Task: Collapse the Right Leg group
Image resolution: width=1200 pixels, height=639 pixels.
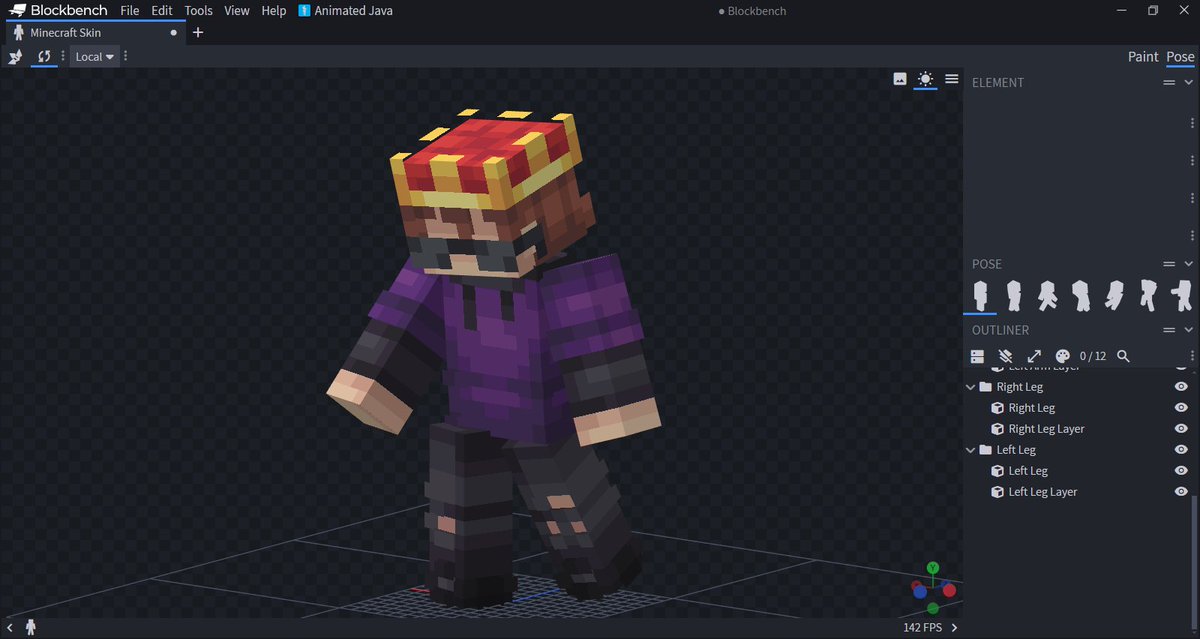Action: tap(971, 387)
